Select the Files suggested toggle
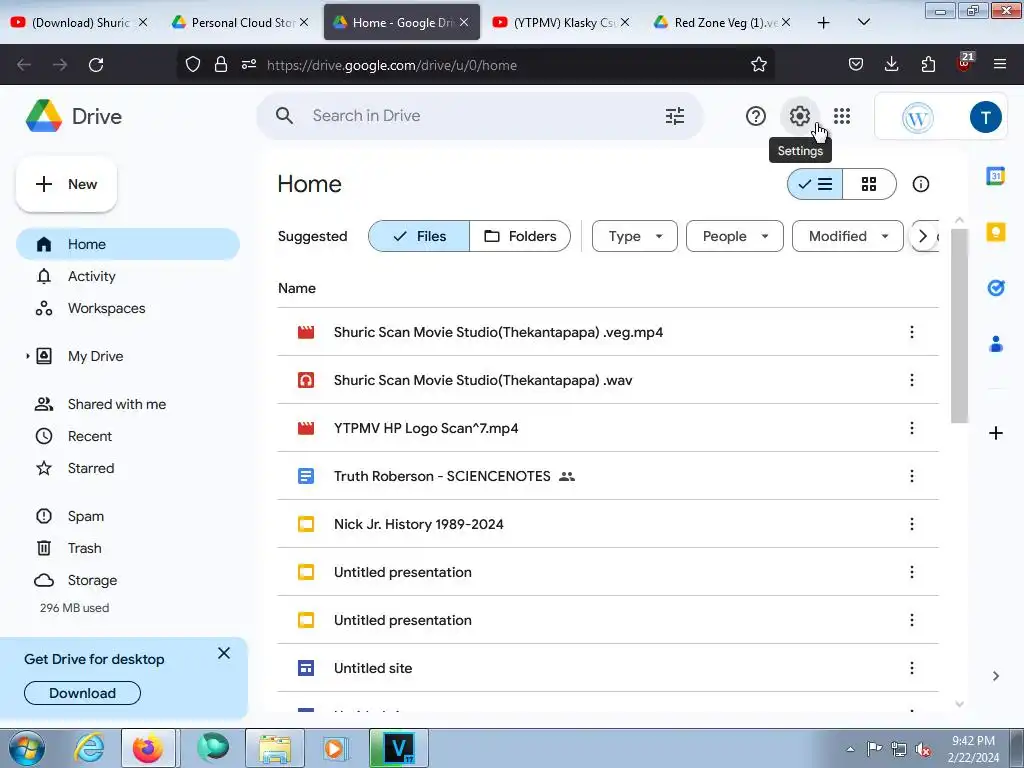 [x=419, y=236]
